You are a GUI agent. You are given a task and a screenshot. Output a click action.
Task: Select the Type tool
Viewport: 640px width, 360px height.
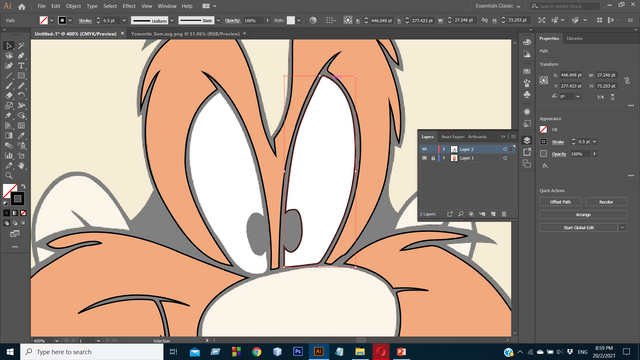[x=21, y=66]
